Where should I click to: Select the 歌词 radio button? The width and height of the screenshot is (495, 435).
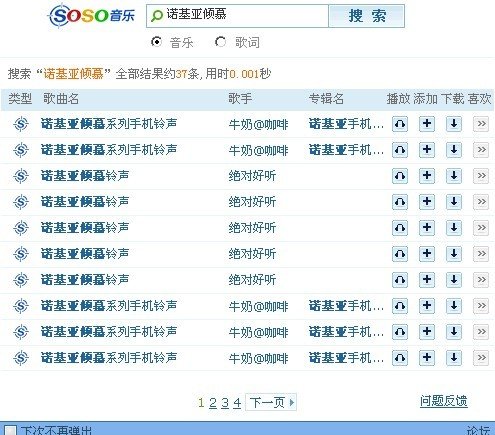pos(220,42)
